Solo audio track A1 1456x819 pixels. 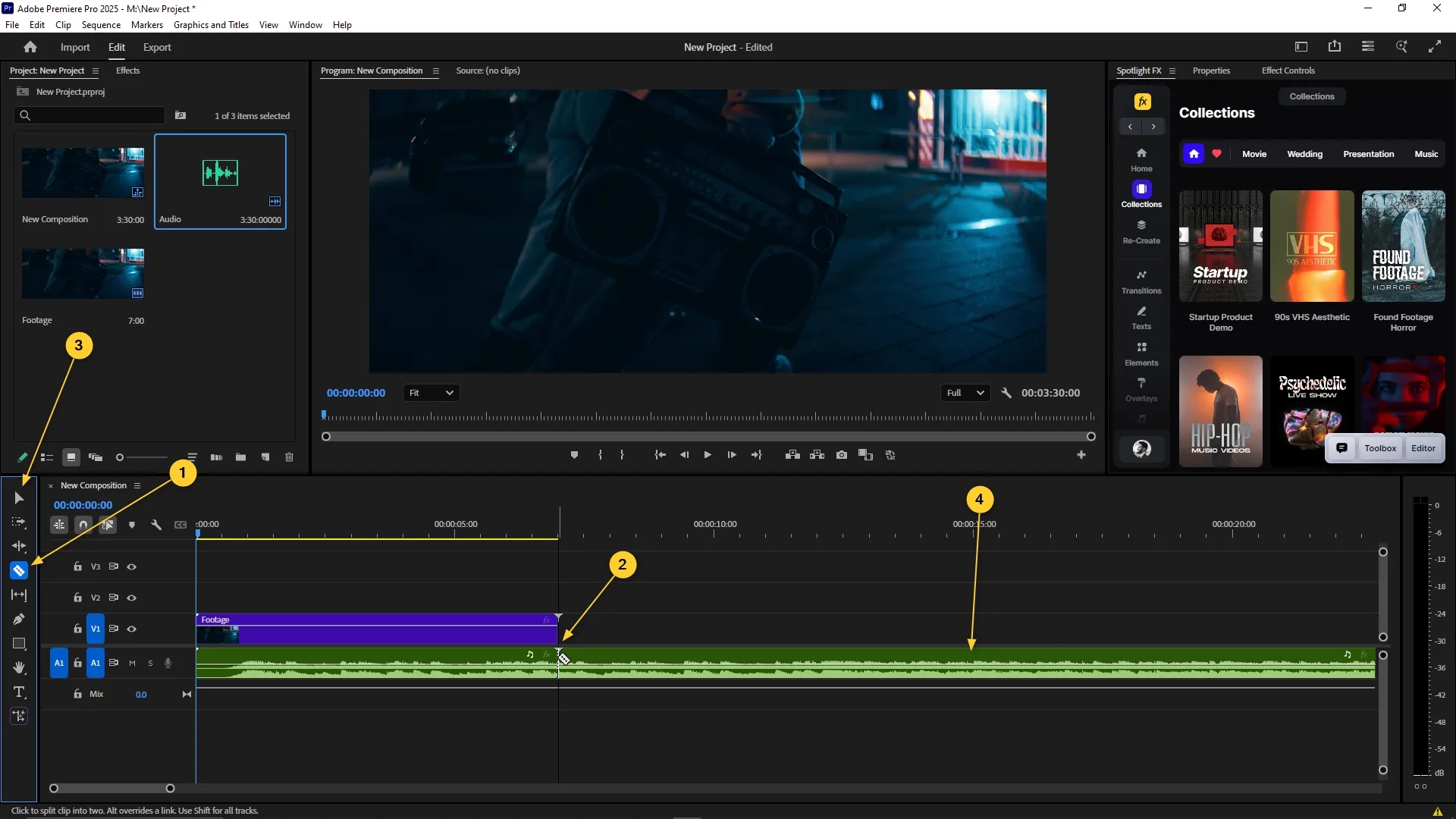coord(150,663)
